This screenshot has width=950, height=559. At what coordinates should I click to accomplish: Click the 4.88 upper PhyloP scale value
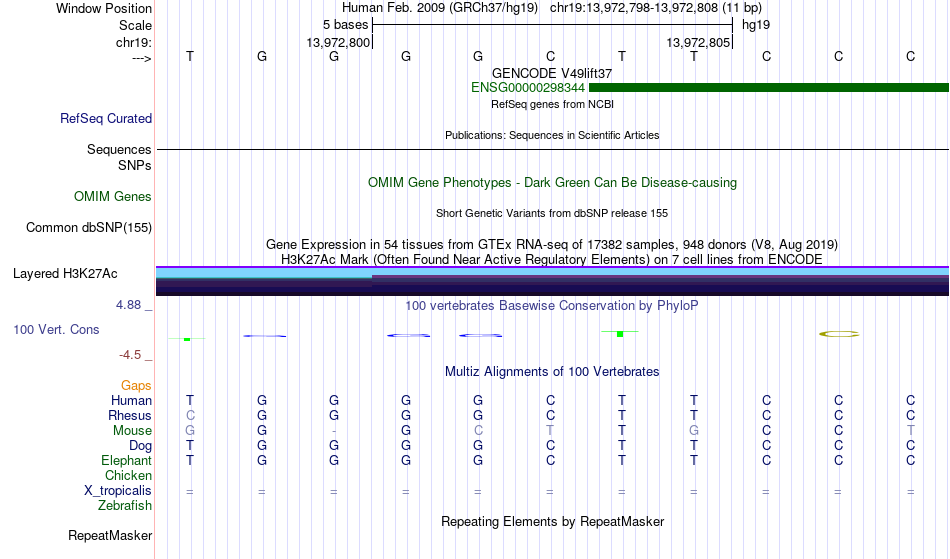coord(128,305)
